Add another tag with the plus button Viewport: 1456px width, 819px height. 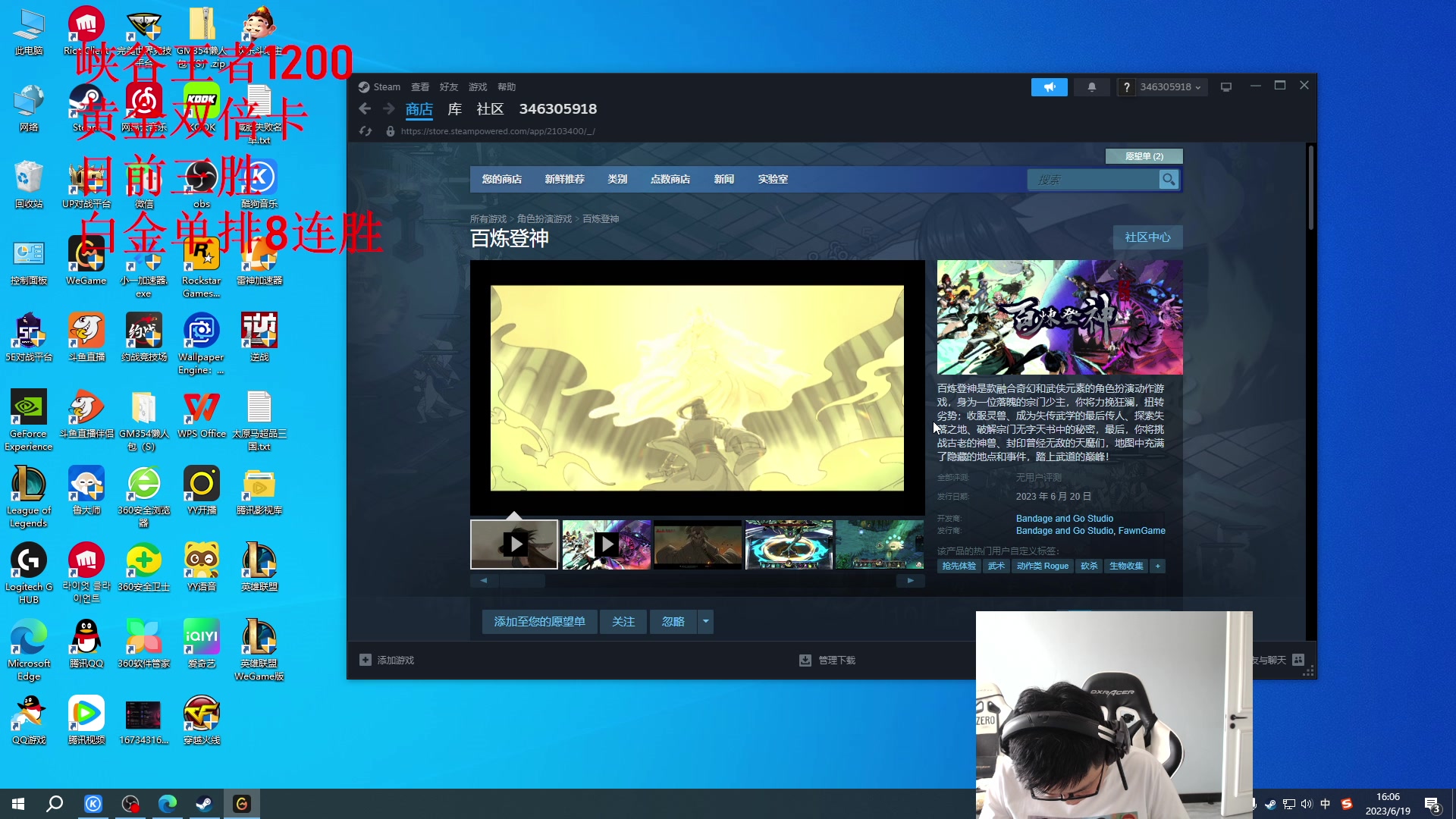tap(1157, 566)
